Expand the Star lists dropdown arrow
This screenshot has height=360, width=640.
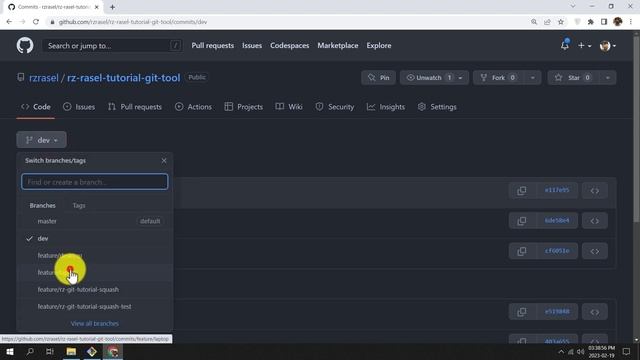608,78
